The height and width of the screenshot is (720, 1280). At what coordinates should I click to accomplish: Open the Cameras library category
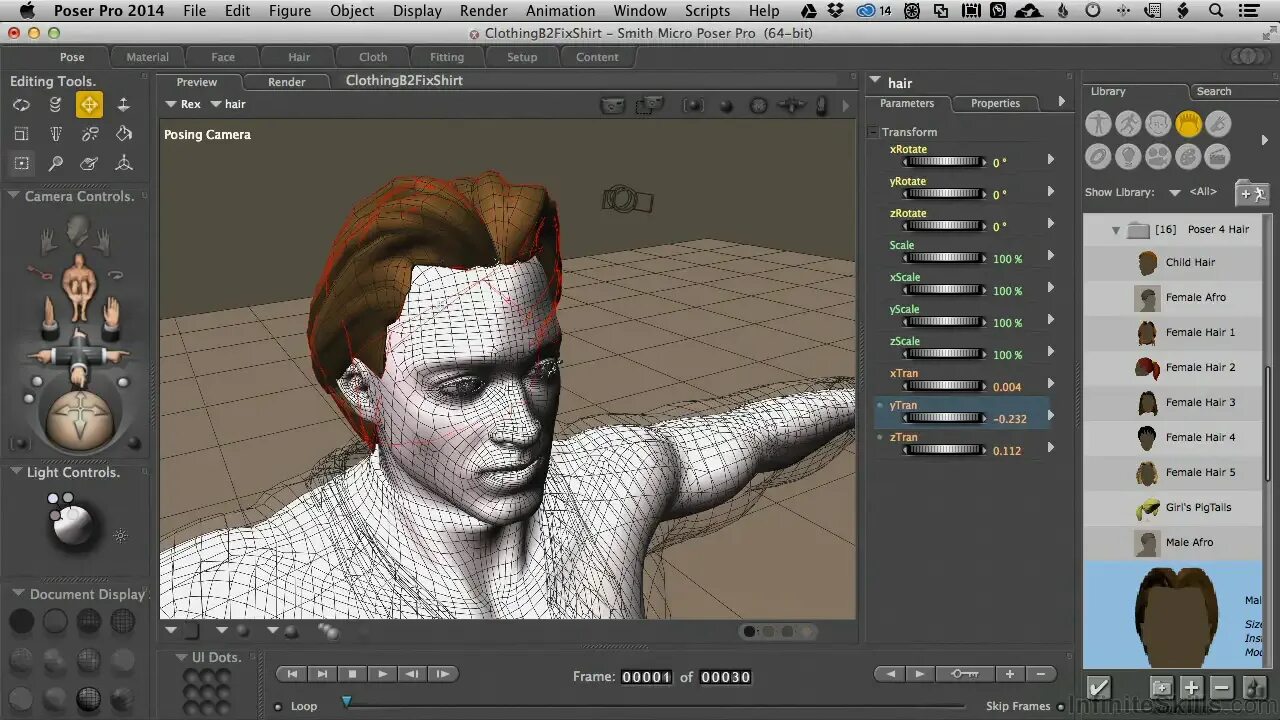[x=1158, y=156]
